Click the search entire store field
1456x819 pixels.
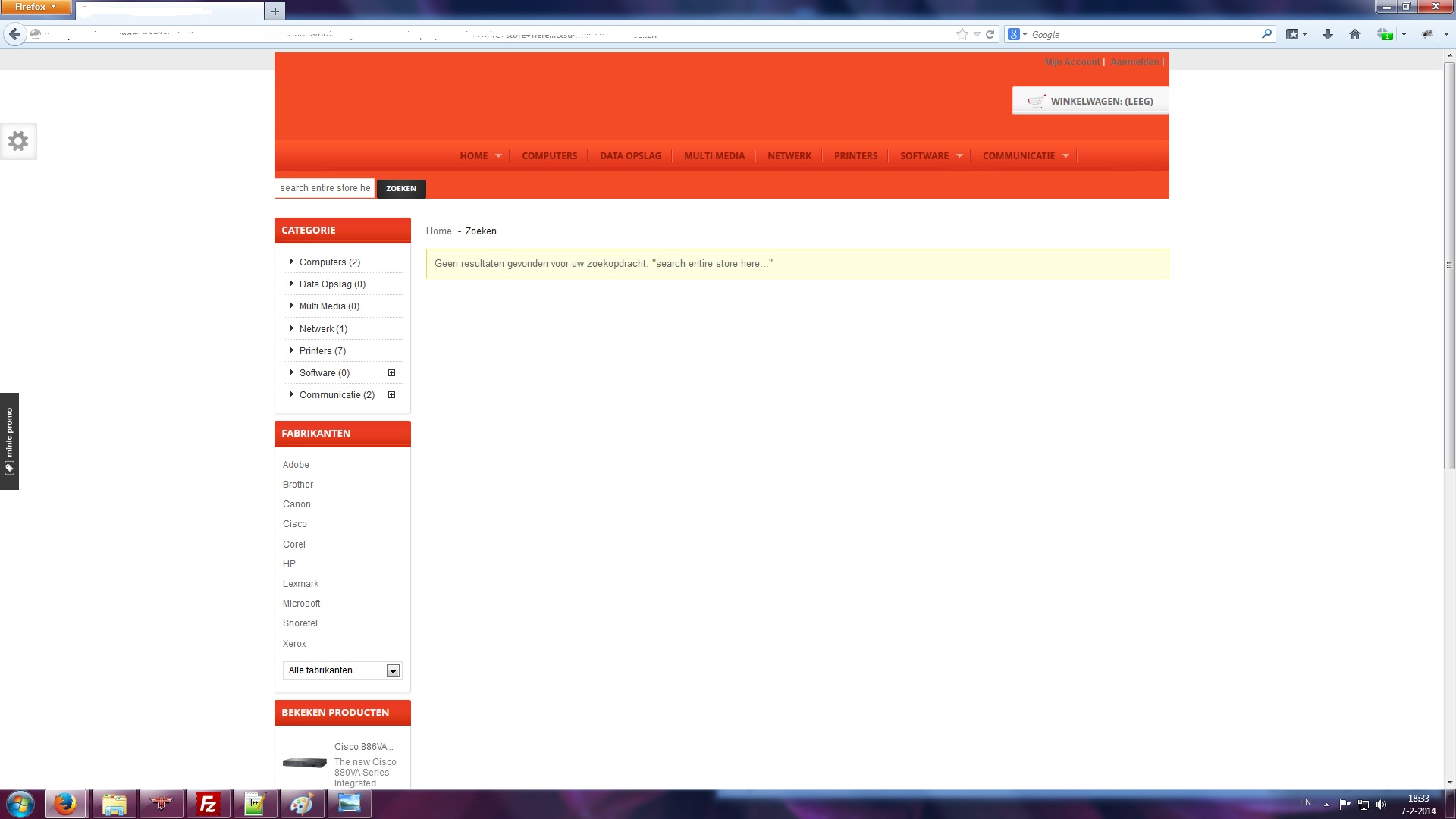point(325,188)
